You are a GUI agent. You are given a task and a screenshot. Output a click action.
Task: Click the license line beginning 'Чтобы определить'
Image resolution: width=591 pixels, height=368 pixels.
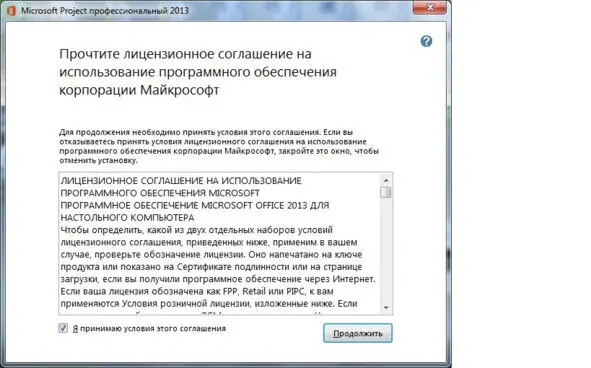pos(196,230)
